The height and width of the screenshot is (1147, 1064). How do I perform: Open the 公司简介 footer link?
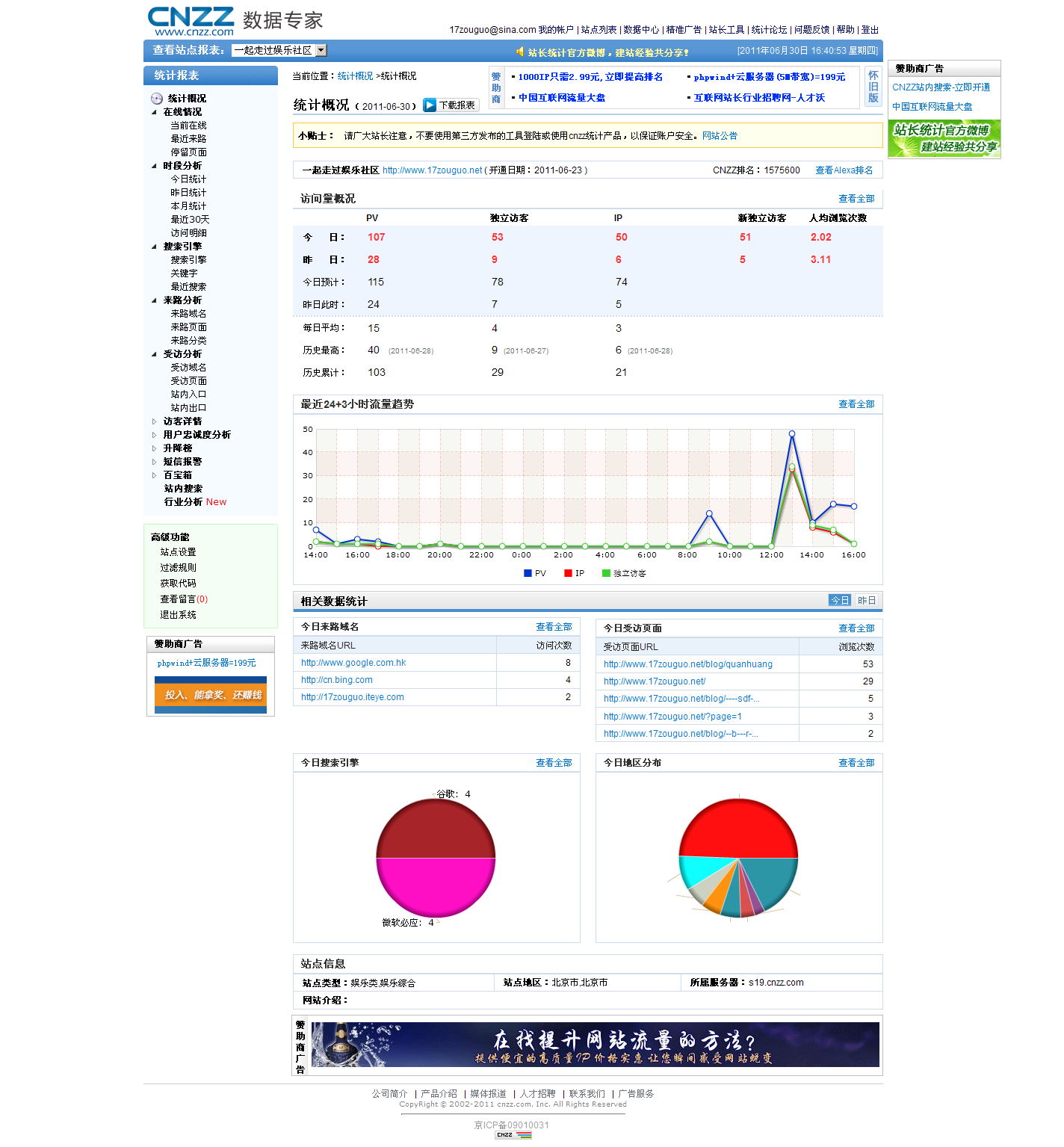click(x=390, y=1094)
